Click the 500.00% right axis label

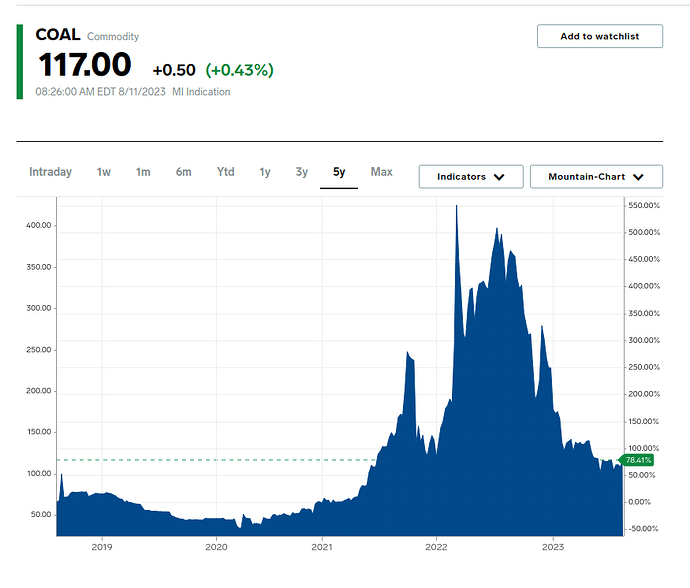[644, 232]
